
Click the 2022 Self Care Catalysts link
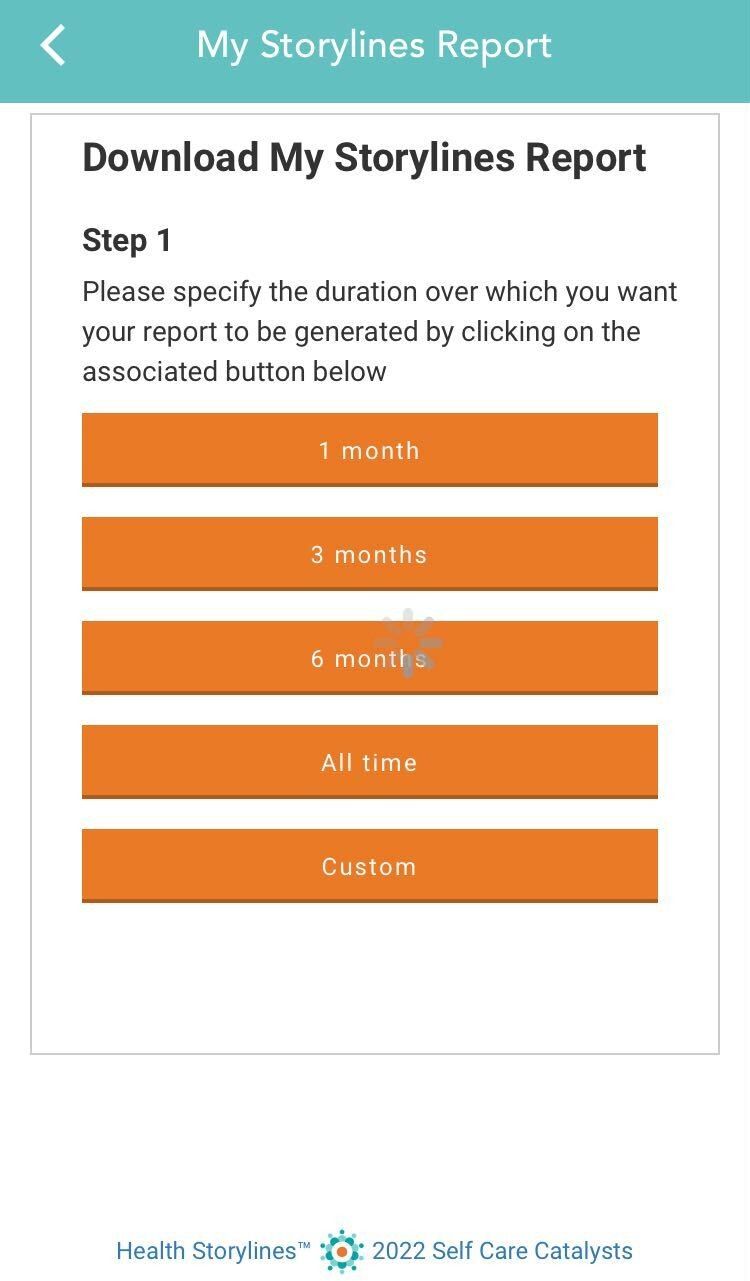(502, 1251)
